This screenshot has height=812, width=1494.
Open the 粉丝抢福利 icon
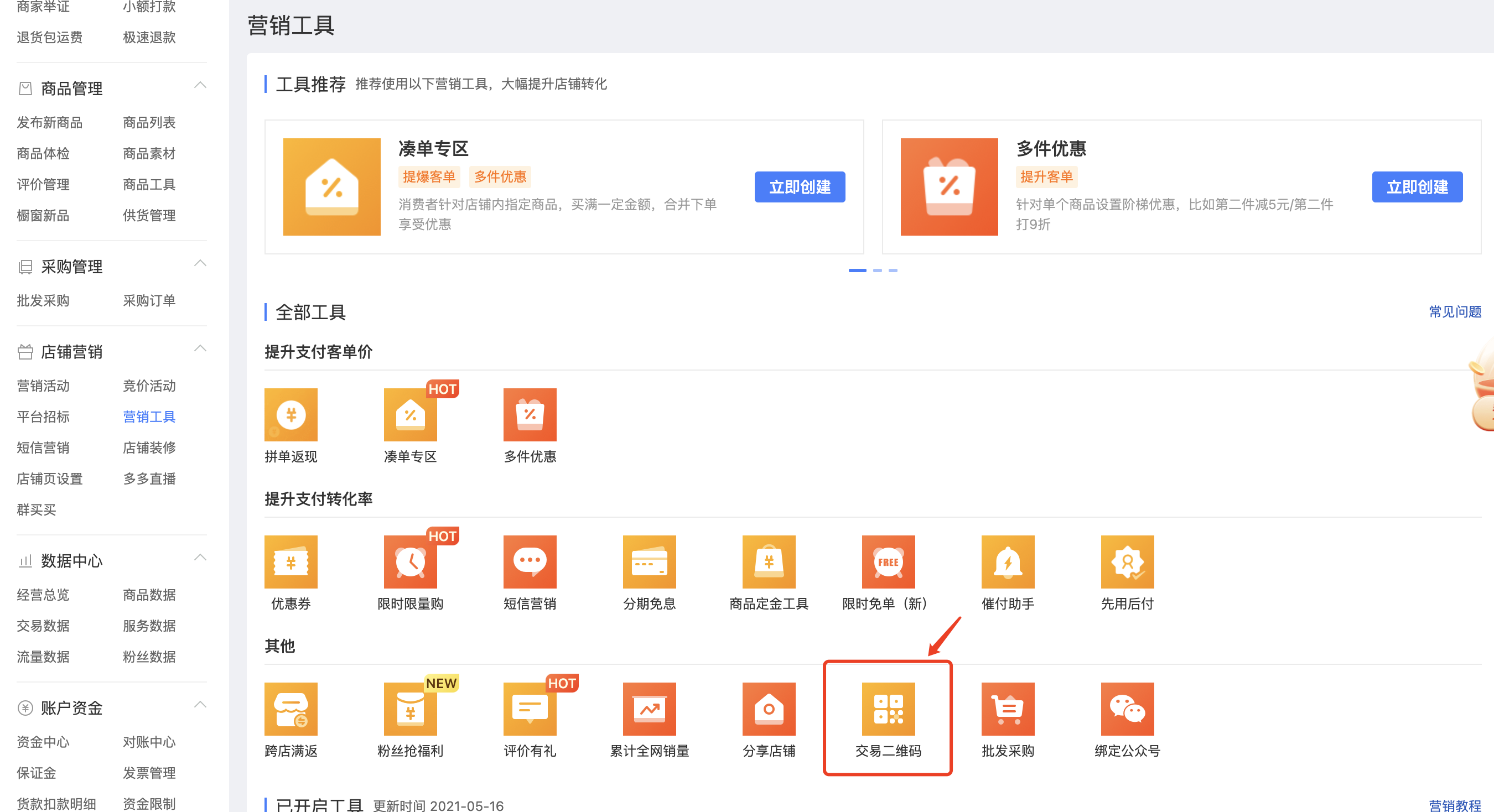click(410, 709)
